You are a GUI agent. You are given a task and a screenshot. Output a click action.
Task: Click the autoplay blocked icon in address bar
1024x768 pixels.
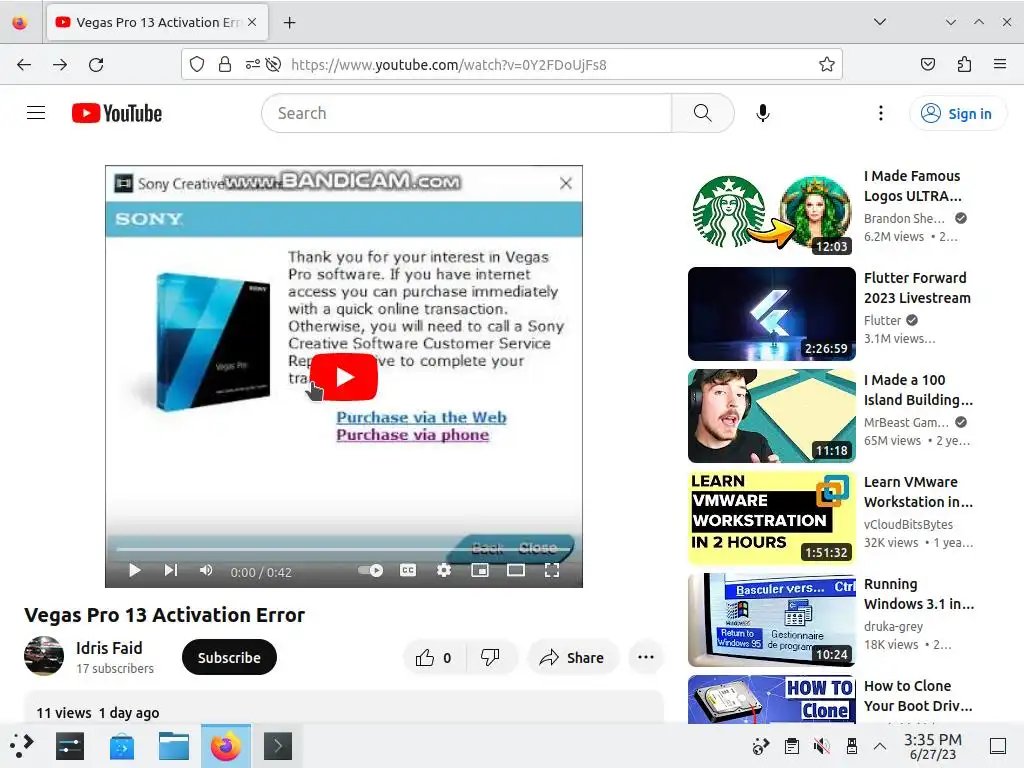(x=274, y=64)
